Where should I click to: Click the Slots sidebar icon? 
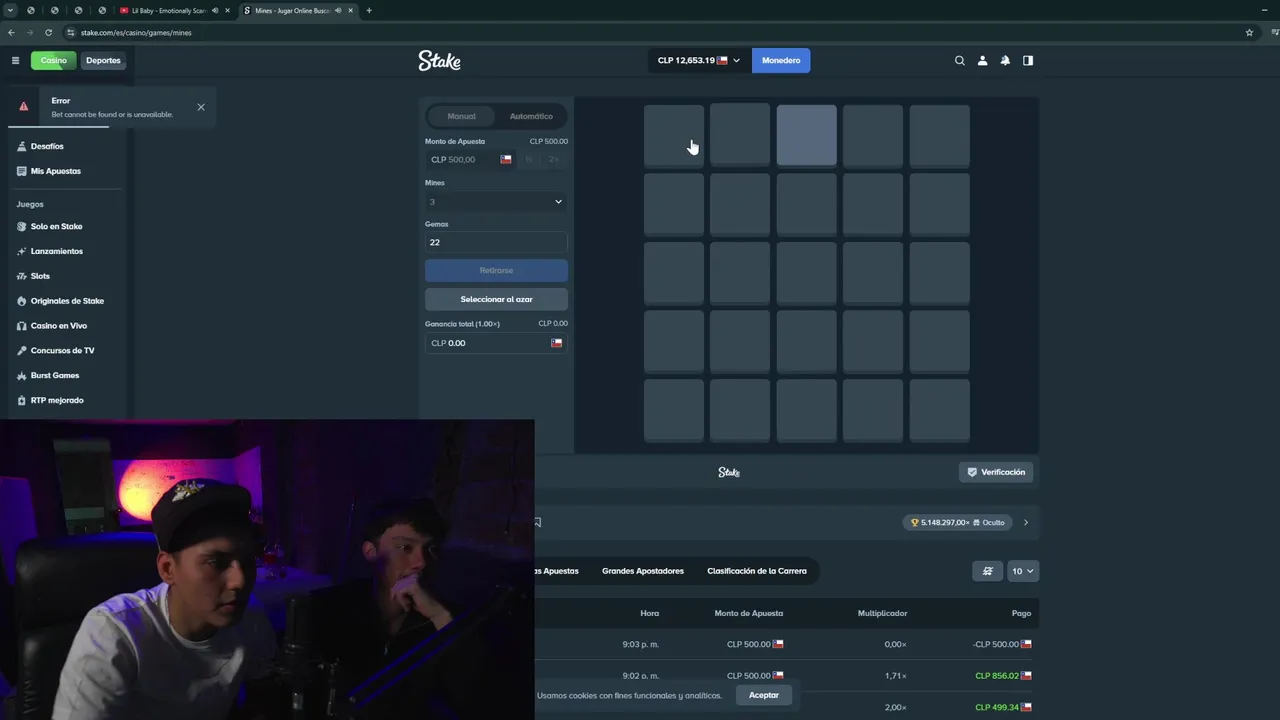pos(22,276)
